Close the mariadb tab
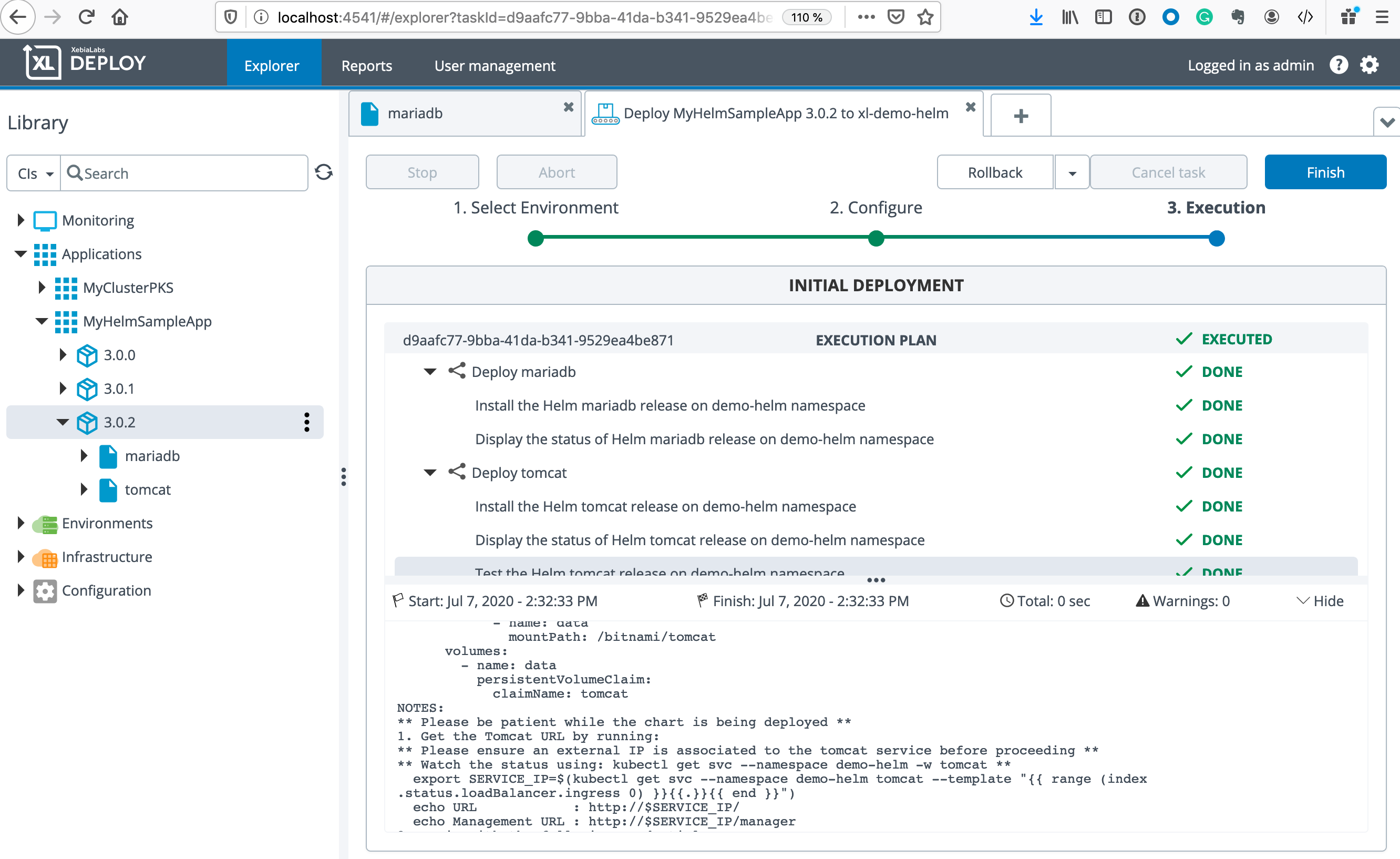The image size is (1400, 859). (568, 107)
